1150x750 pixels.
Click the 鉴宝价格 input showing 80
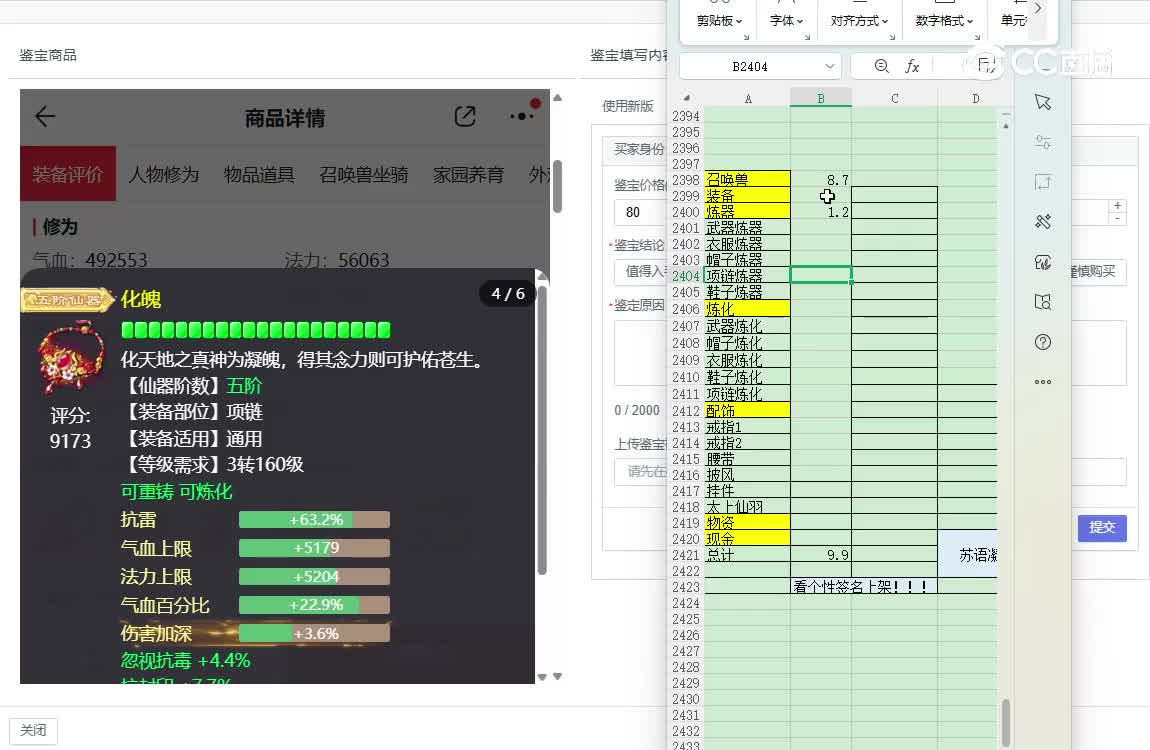pyautogui.click(x=640, y=212)
